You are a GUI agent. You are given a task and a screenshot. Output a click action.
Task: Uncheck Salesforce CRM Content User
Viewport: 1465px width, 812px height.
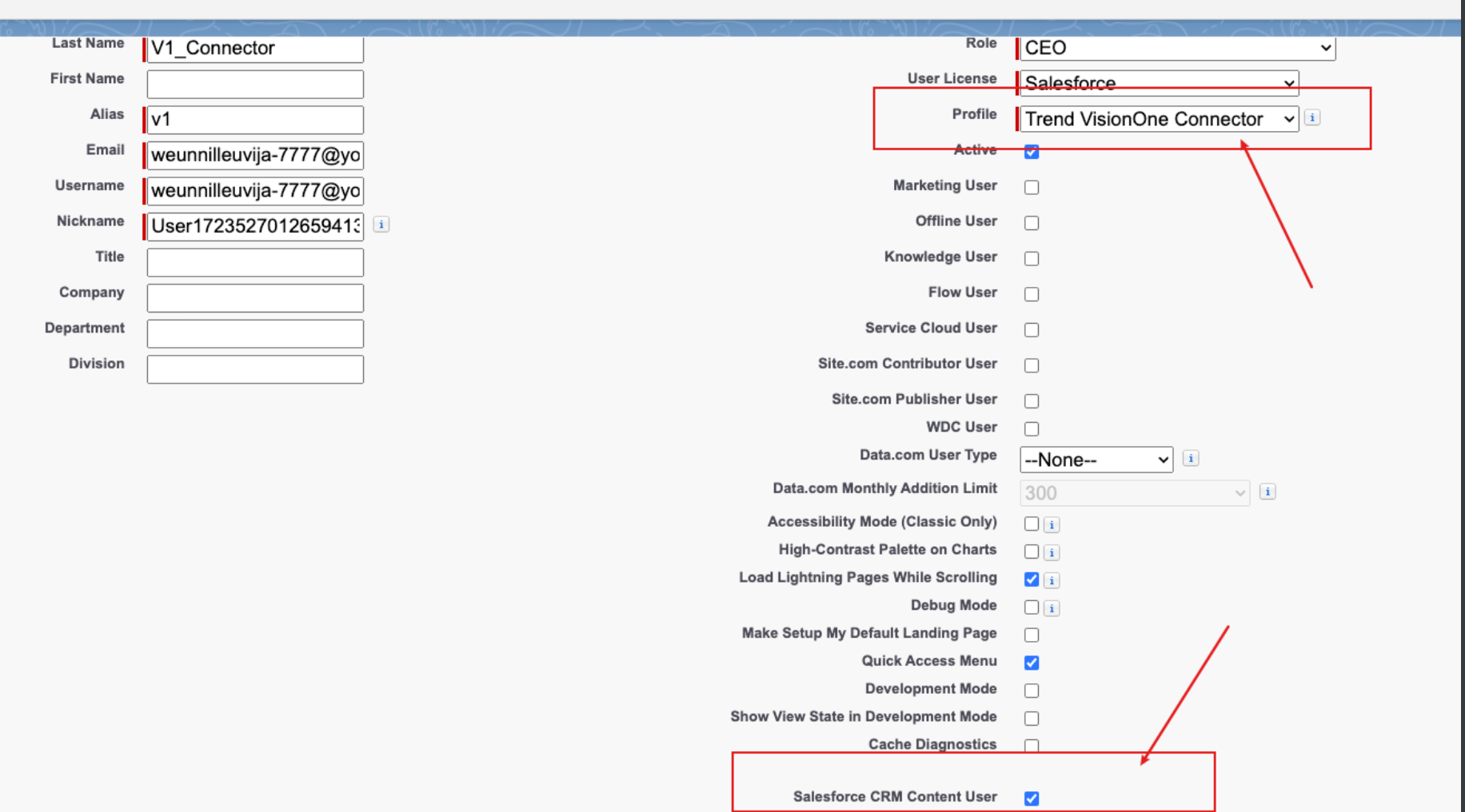pyautogui.click(x=1032, y=798)
